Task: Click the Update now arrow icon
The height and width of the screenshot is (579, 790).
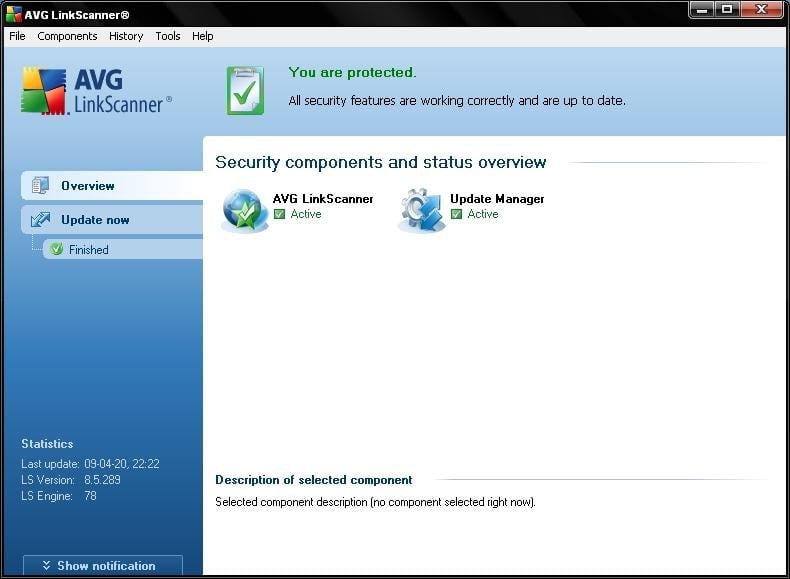Action: (x=40, y=220)
